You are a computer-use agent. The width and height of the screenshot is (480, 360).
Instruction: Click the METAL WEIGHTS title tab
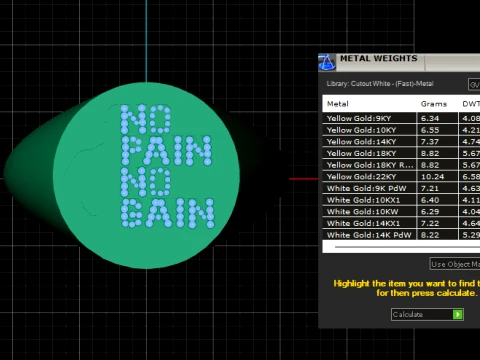click(x=379, y=58)
